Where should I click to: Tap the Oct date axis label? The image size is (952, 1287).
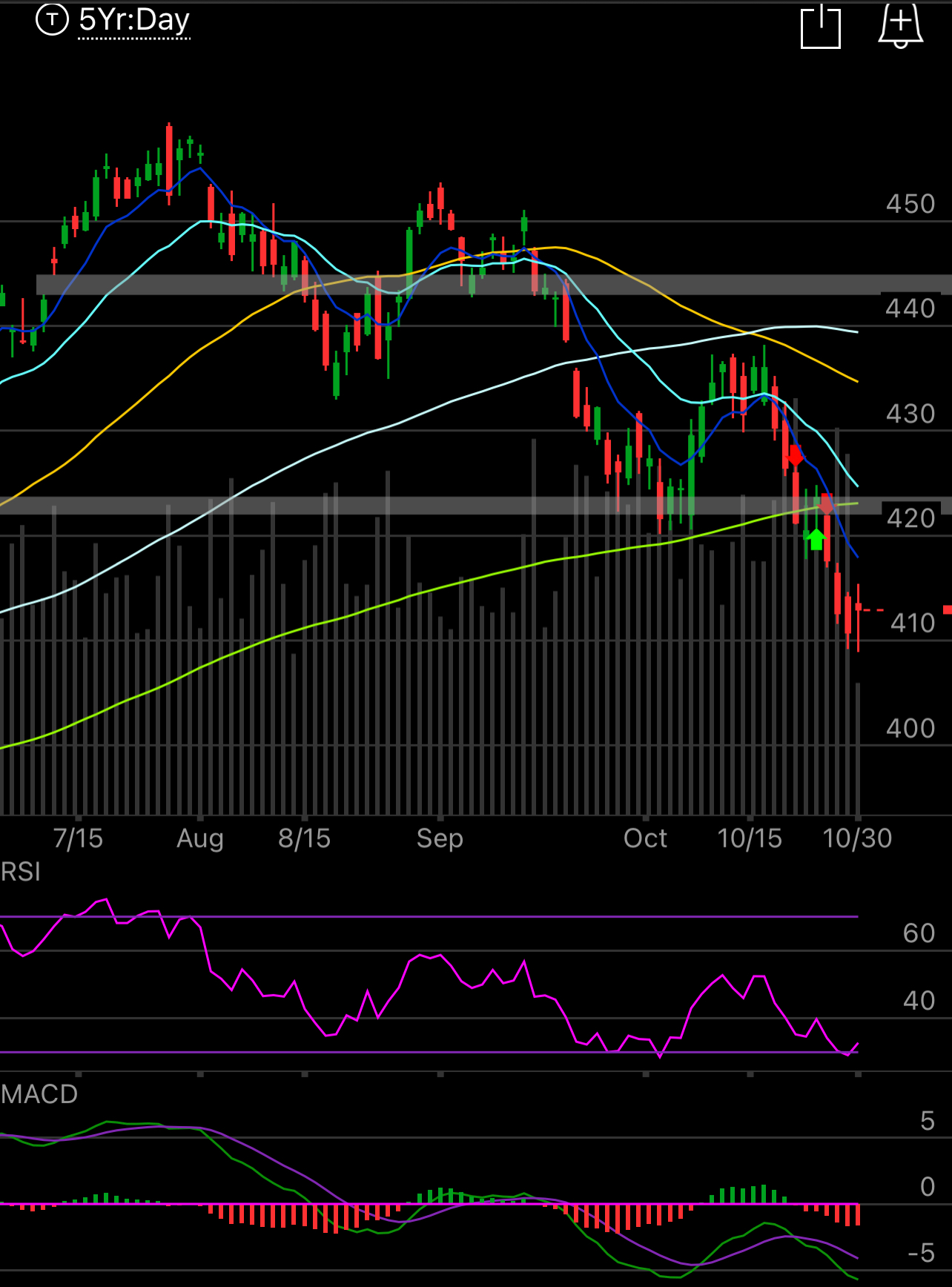click(645, 838)
